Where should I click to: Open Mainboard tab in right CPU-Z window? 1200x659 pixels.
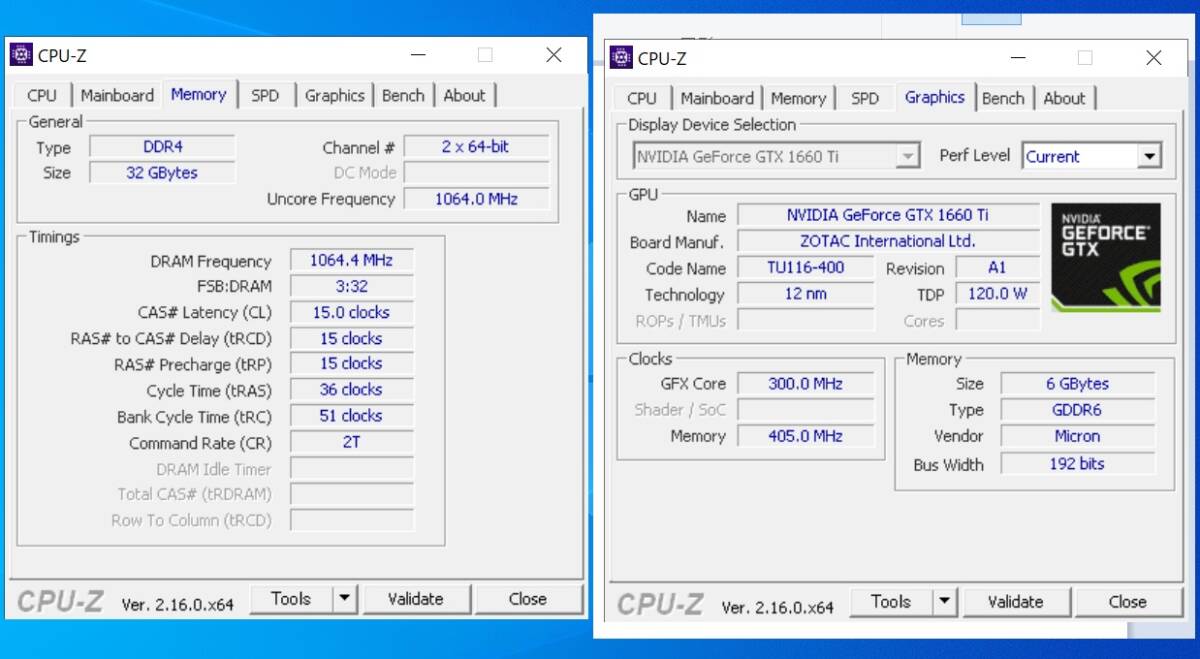pos(717,99)
